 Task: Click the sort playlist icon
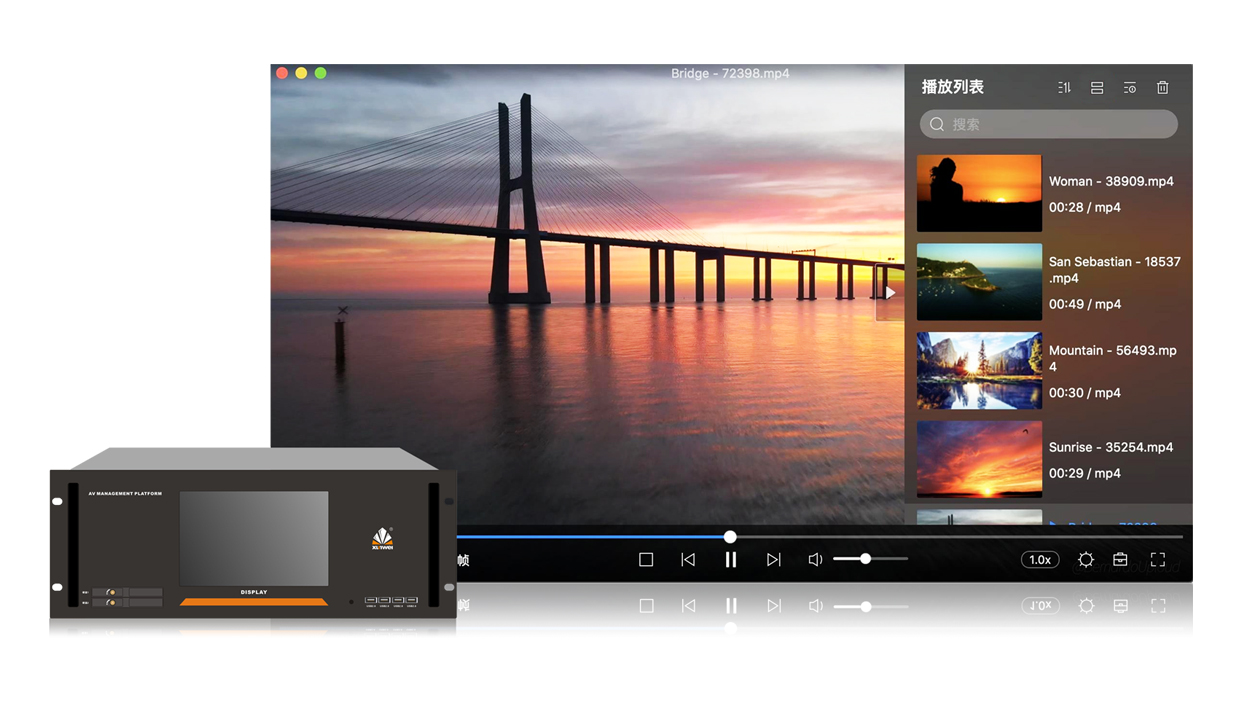click(x=1064, y=88)
